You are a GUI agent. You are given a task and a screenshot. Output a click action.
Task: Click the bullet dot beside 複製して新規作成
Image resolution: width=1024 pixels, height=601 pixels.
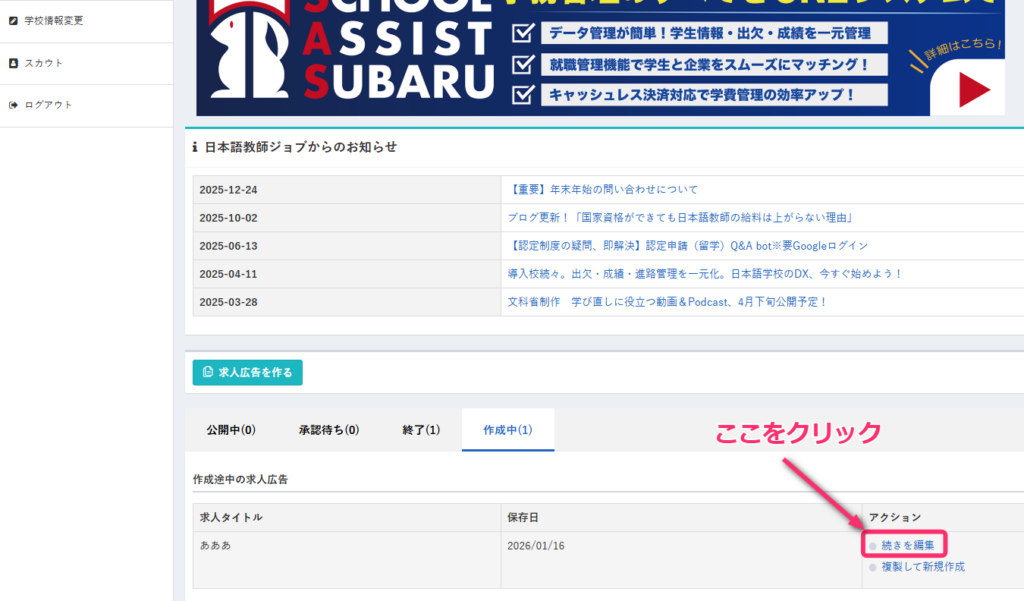872,567
